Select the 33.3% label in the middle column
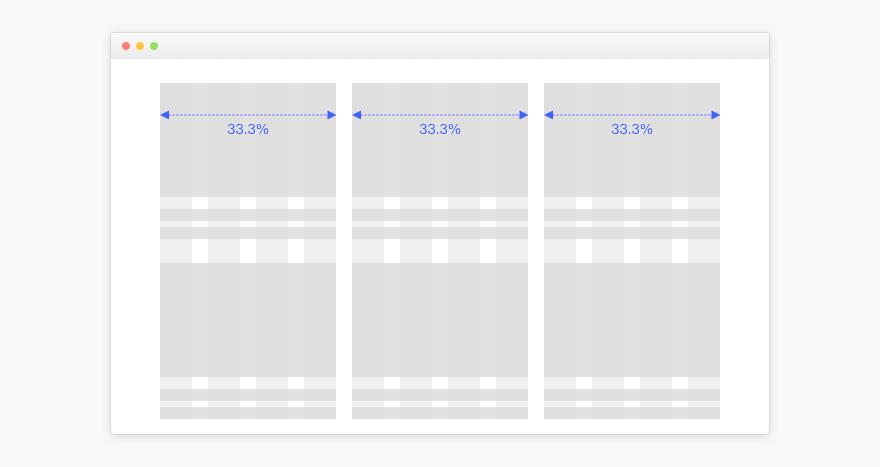 coord(440,129)
